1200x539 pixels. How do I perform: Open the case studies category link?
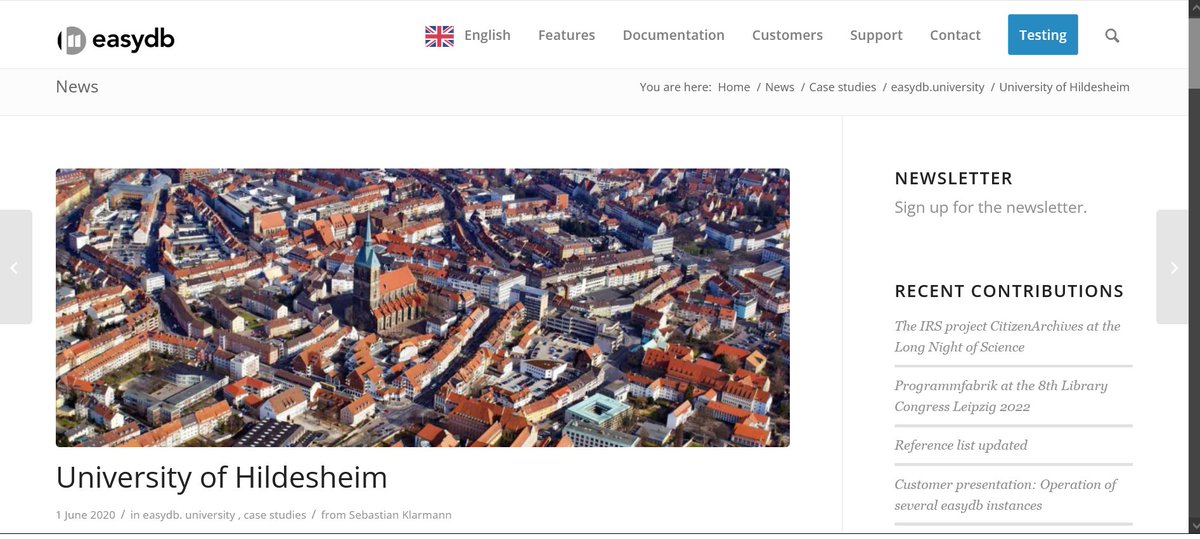275,515
